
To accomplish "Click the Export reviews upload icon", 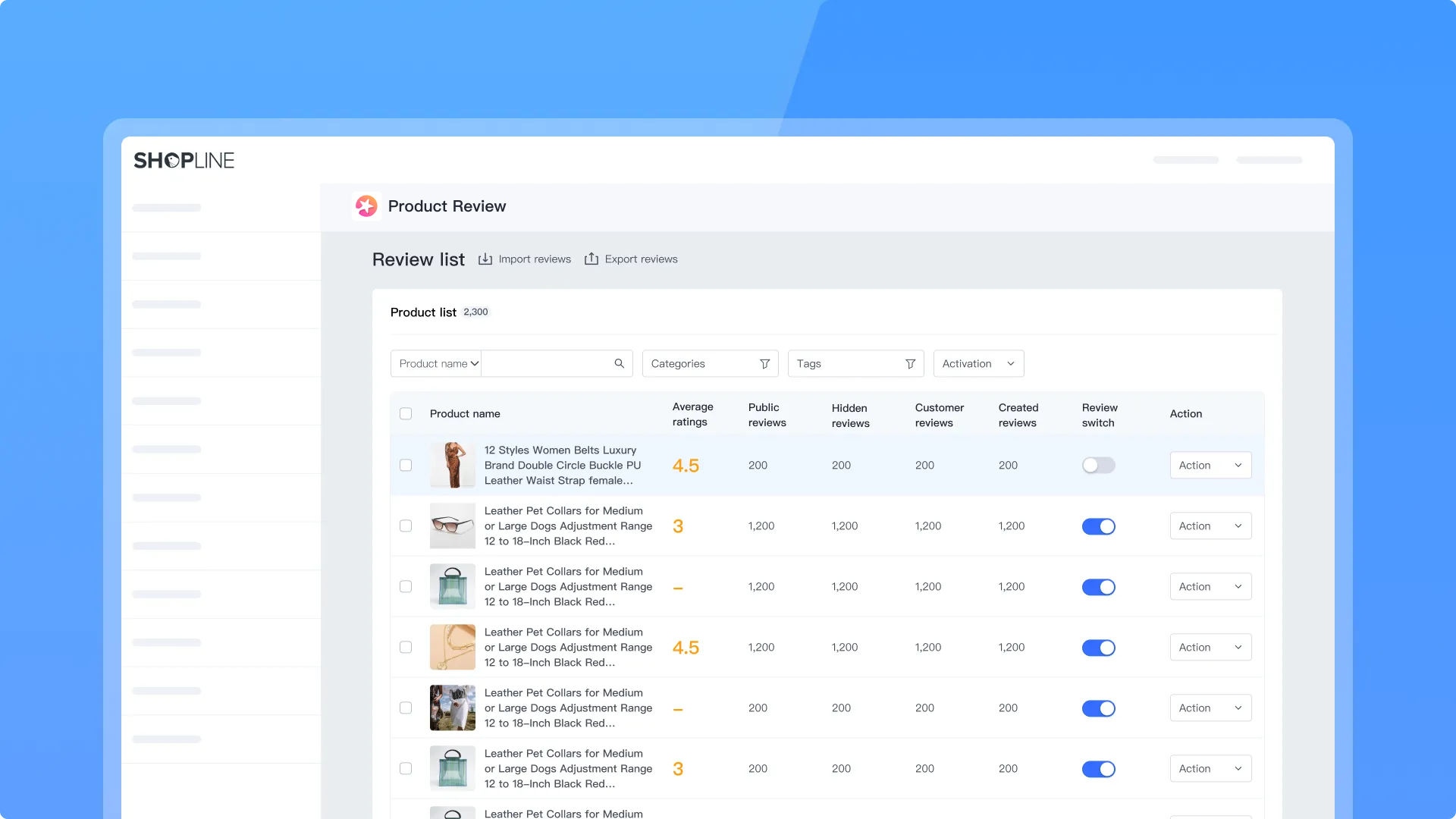I will (591, 259).
